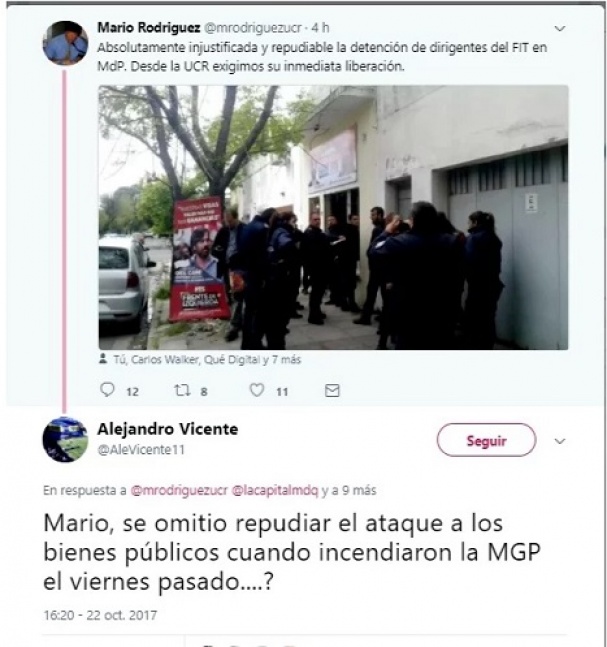The width and height of the screenshot is (607, 647).
Task: Click the tagged people icon below photo
Action: [x=103, y=359]
